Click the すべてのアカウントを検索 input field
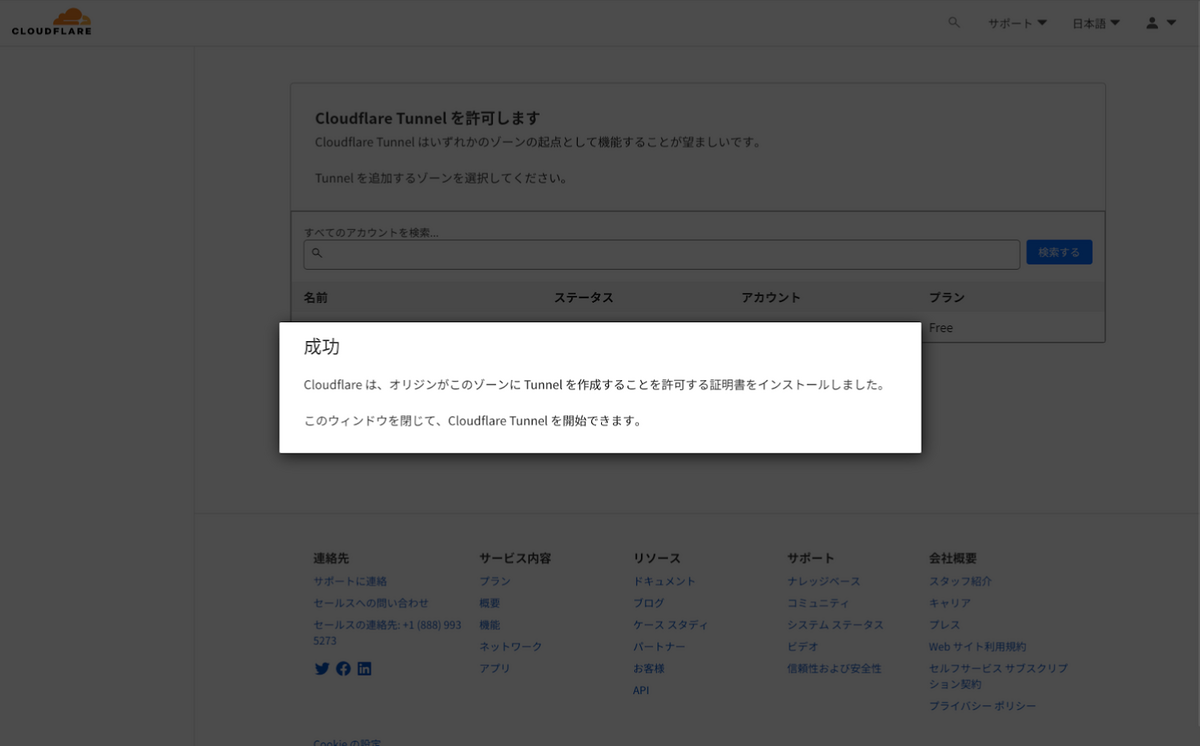 click(662, 254)
